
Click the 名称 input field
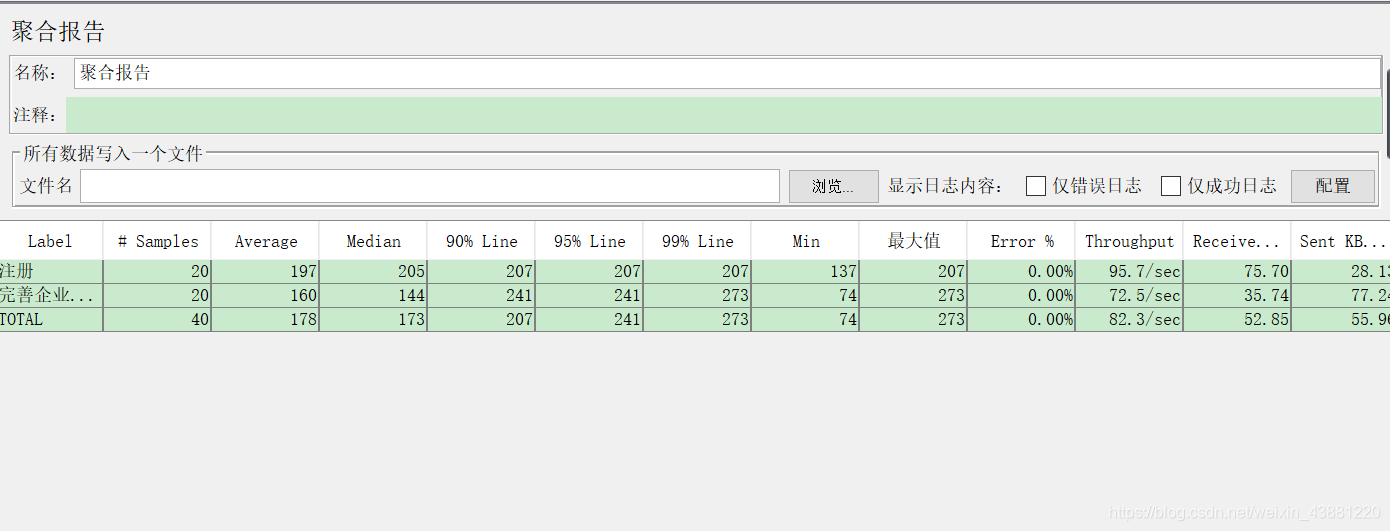727,73
